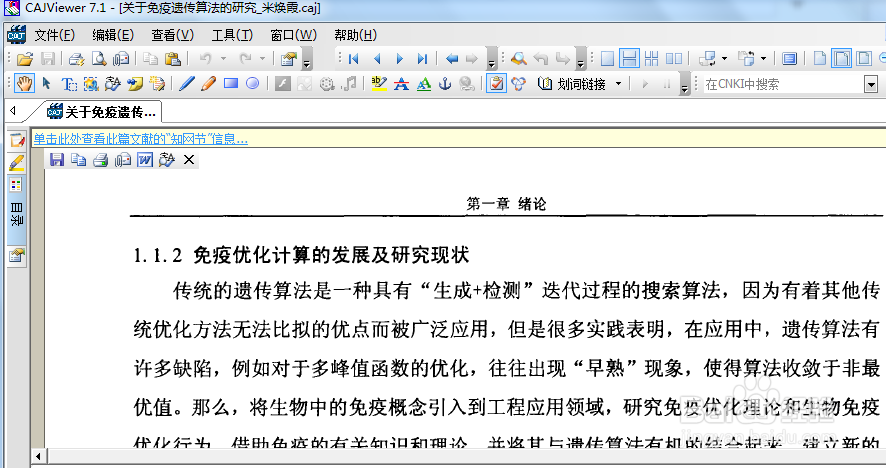
Task: Select the image snapshot selection tool
Action: coord(91,84)
